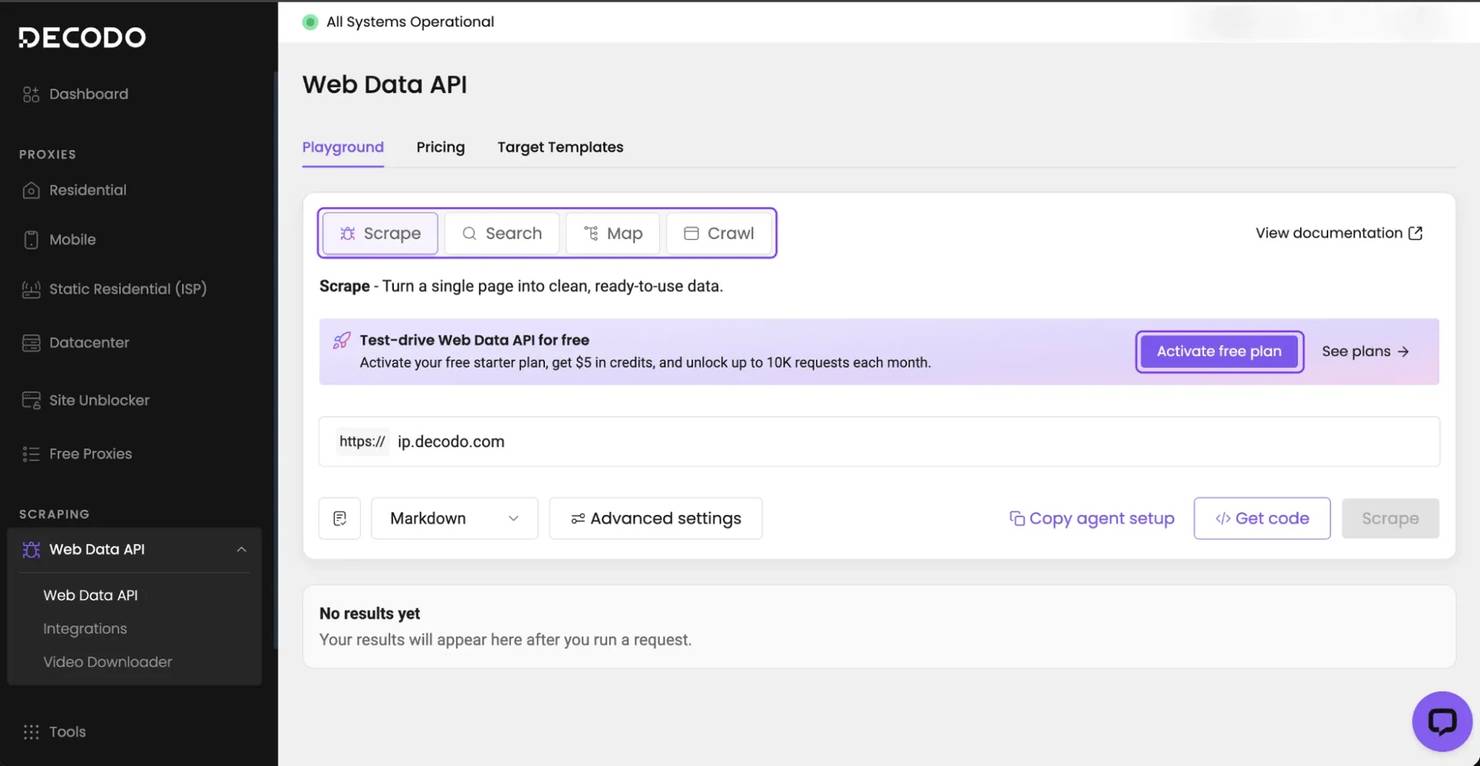This screenshot has height=766, width=1480.
Task: Collapse the Web Data API sidebar group
Action: [241, 550]
